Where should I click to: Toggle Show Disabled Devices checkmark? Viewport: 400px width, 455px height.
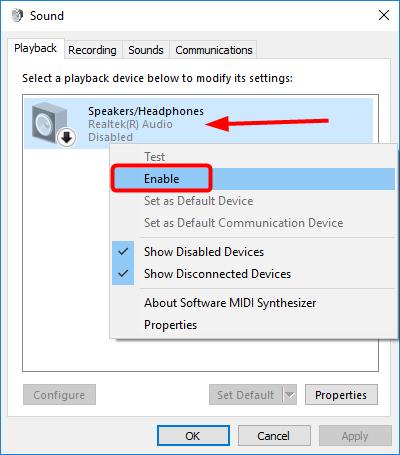coord(123,252)
